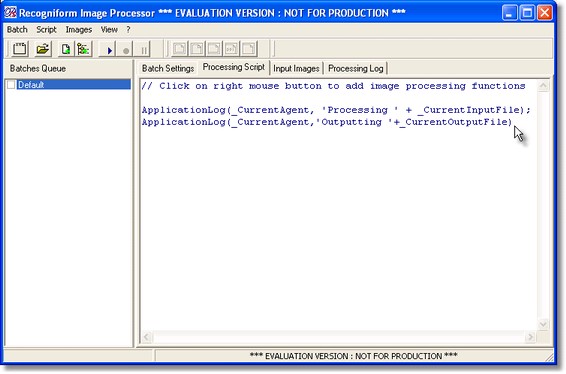Click the script line containing 'Outputting '
566x374 pixels.
pos(327,122)
